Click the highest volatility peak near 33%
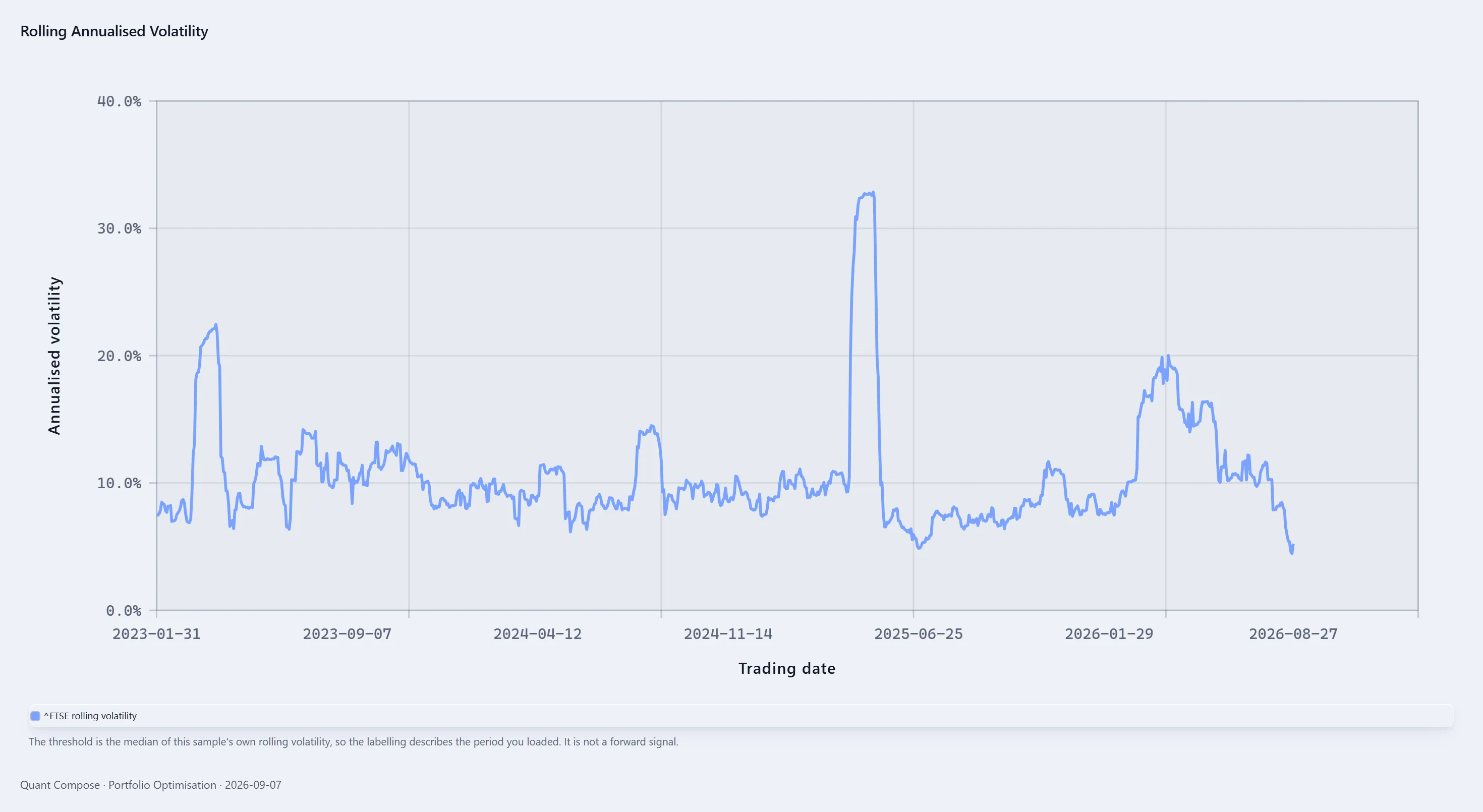 pos(873,193)
